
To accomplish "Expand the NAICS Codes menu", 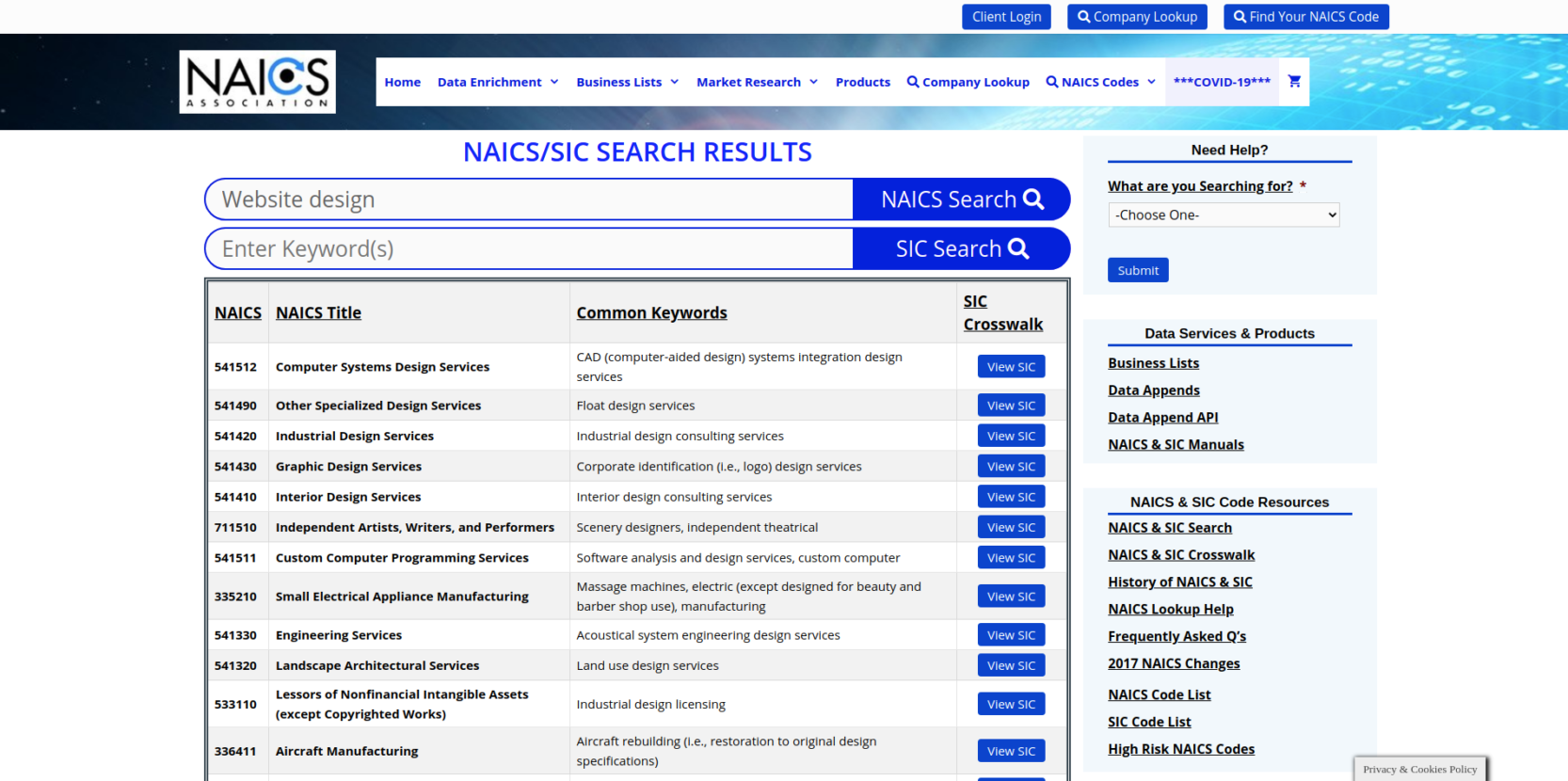I will (x=1100, y=82).
